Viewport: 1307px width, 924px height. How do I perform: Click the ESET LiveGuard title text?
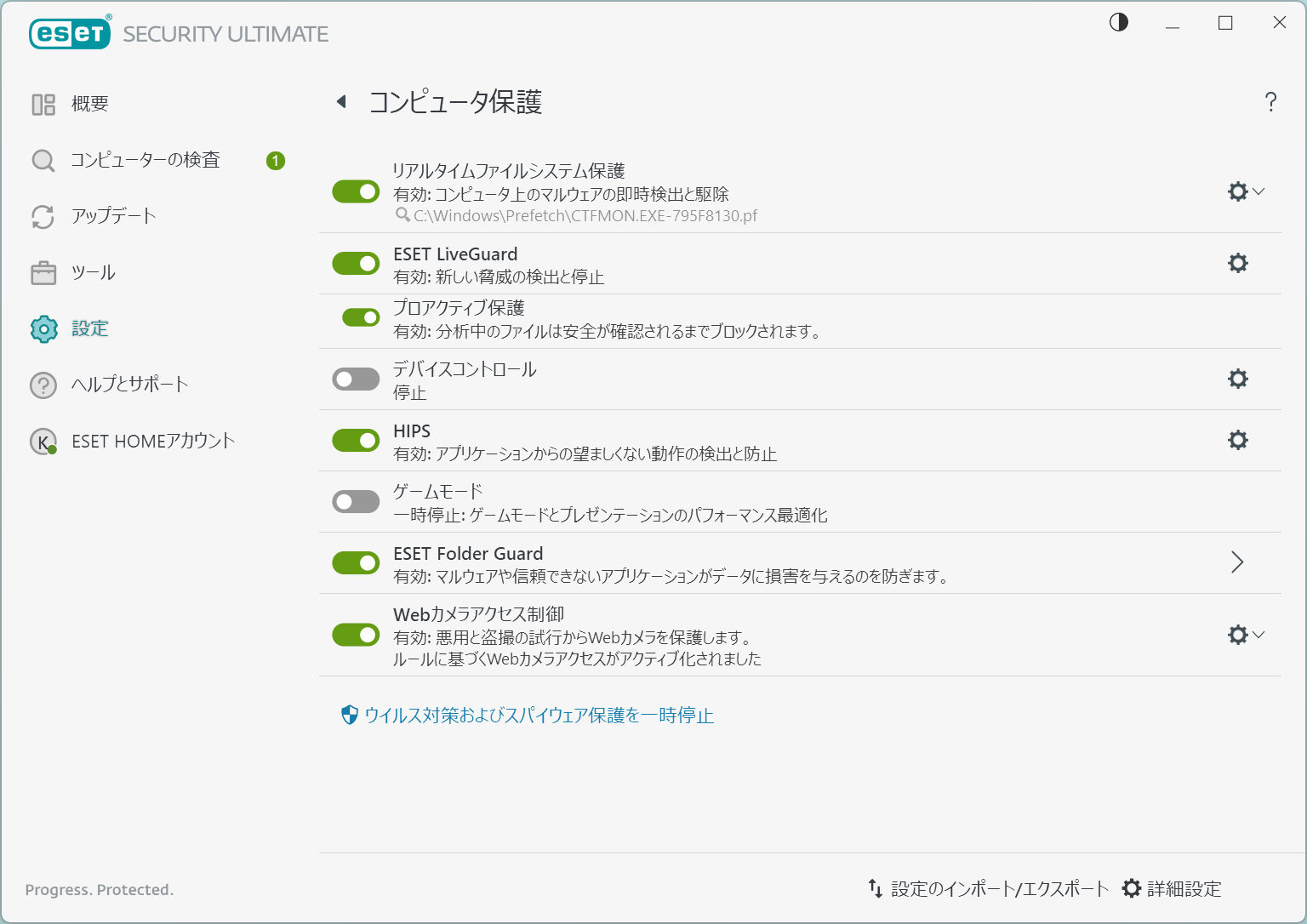pyautogui.click(x=455, y=254)
